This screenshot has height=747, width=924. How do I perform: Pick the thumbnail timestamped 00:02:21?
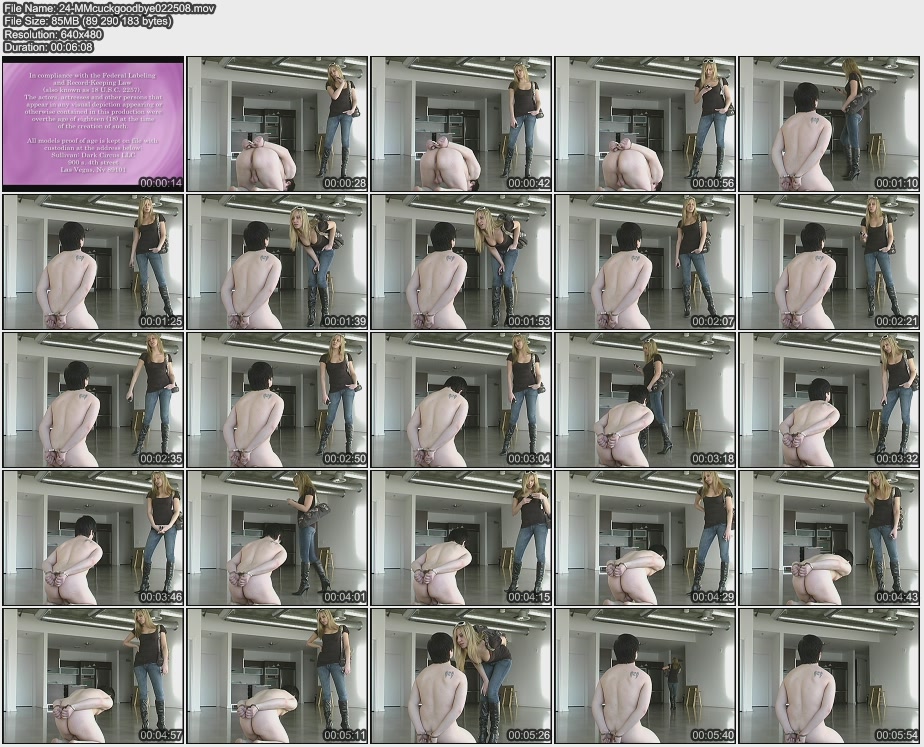tap(829, 262)
